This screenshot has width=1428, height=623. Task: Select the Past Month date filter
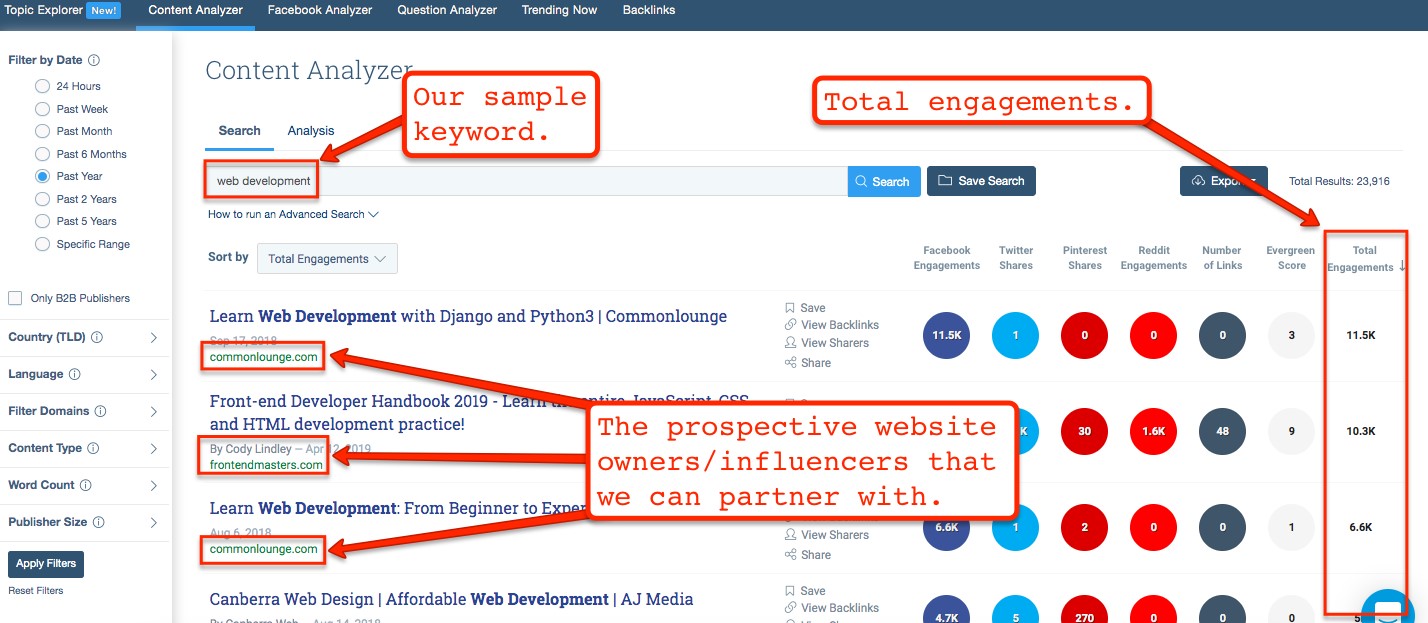(x=42, y=132)
